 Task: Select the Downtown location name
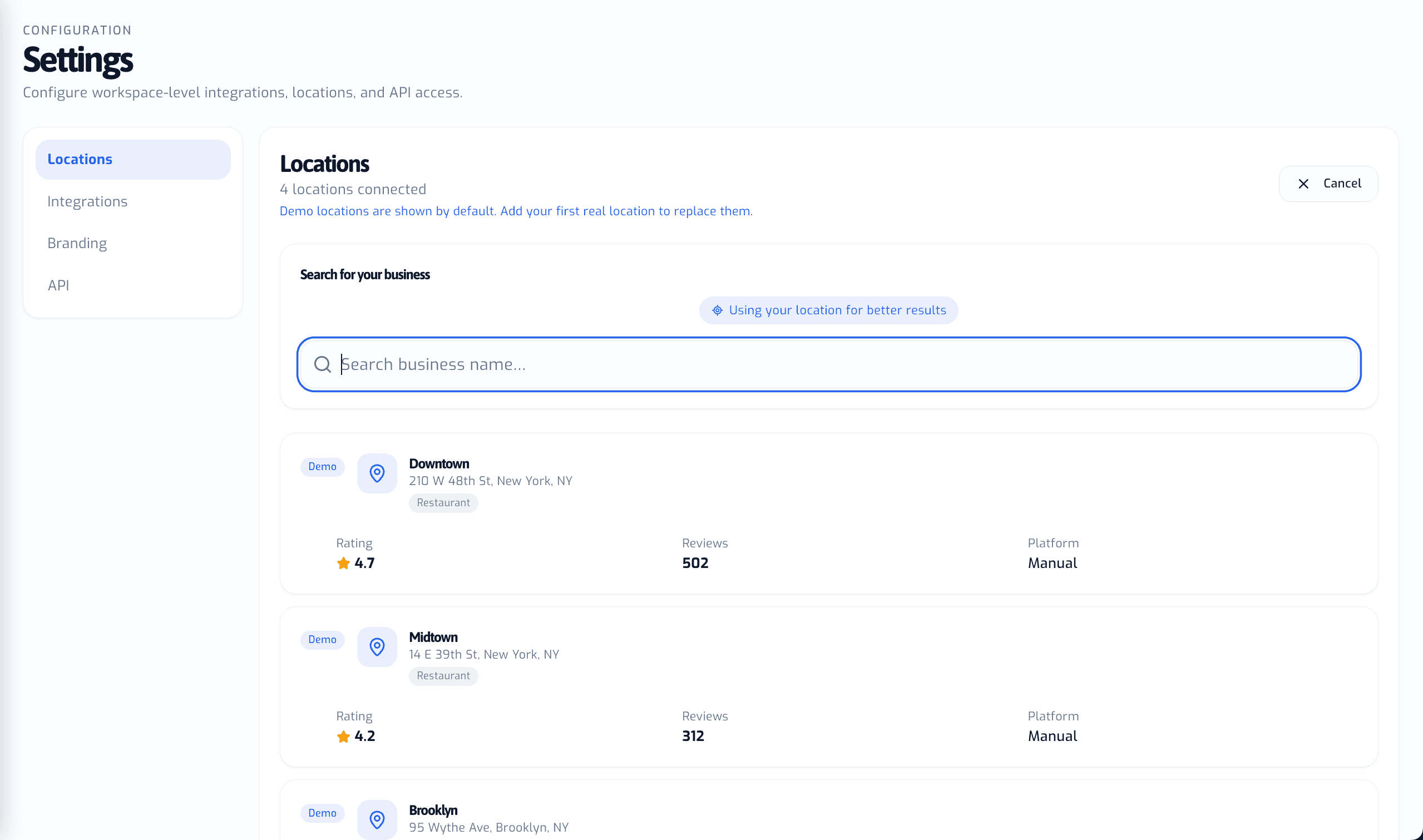[439, 464]
